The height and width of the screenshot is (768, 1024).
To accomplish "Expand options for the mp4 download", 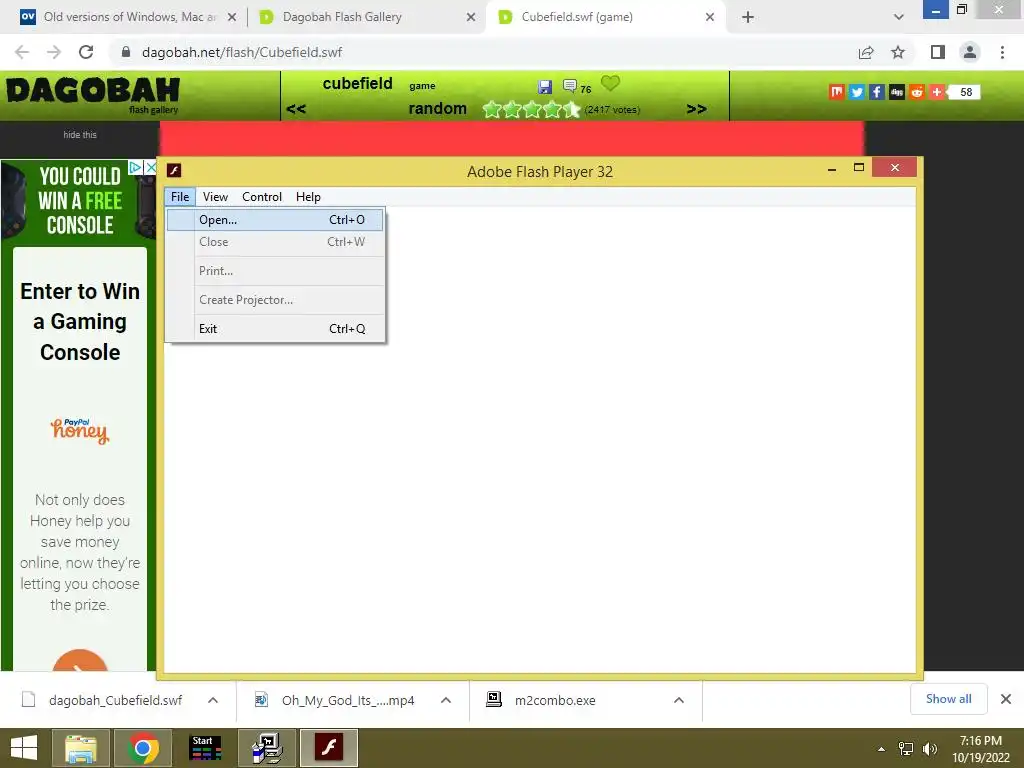I will tap(446, 700).
